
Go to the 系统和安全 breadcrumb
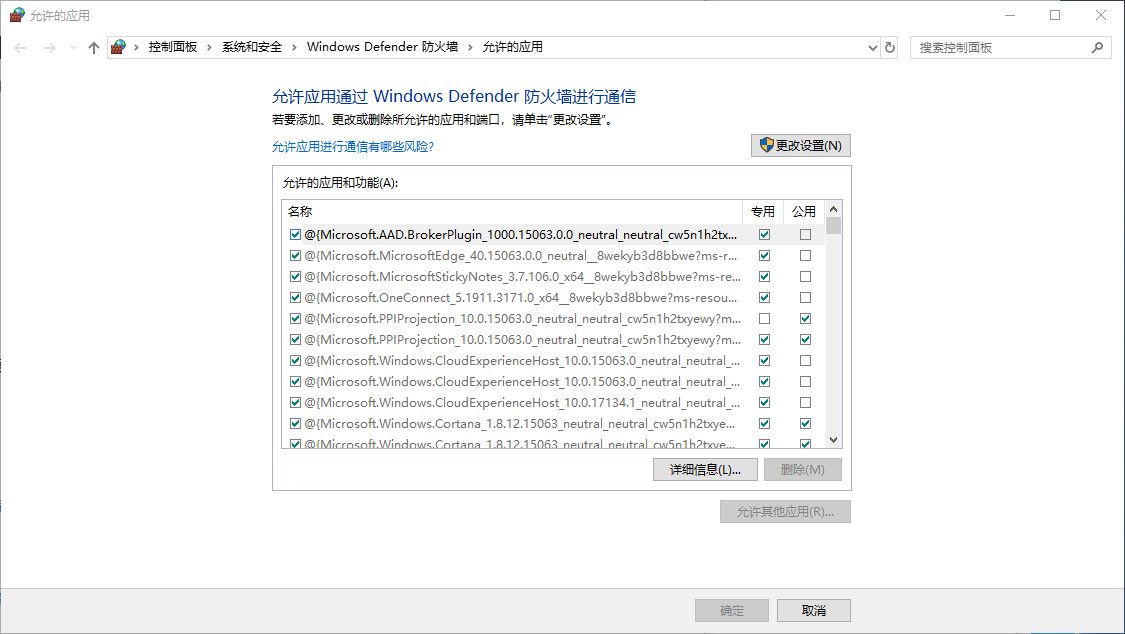[252, 47]
